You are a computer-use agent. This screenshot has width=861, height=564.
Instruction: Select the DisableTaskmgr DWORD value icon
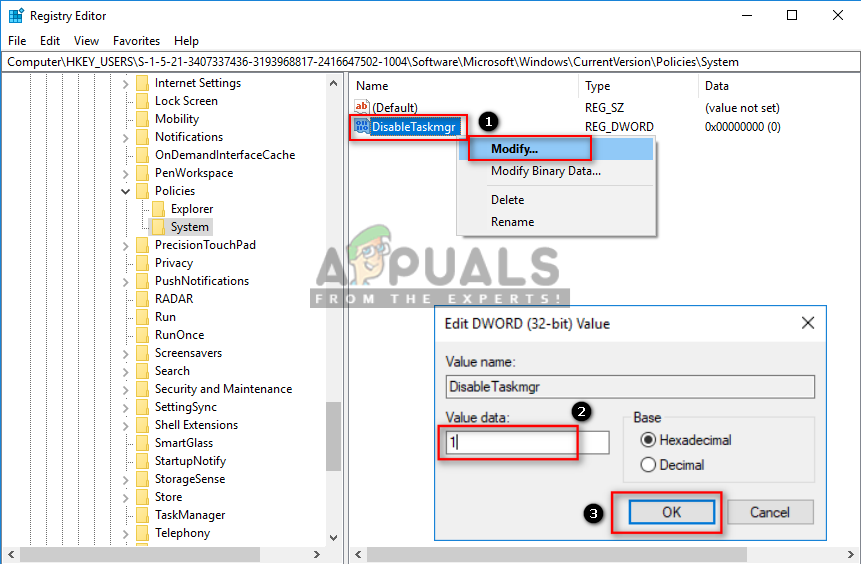[362, 126]
